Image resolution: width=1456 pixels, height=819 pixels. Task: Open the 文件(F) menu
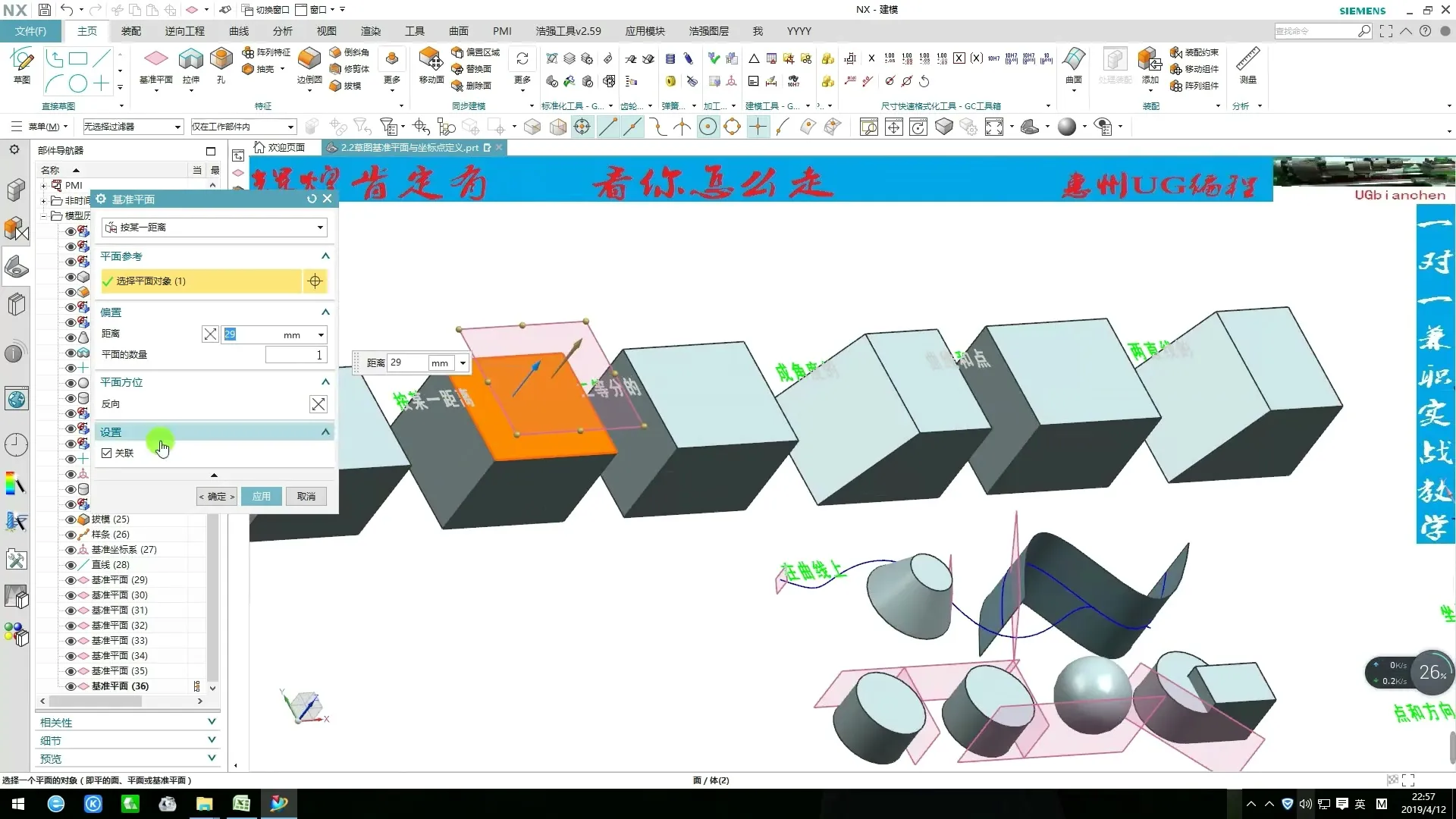[30, 31]
